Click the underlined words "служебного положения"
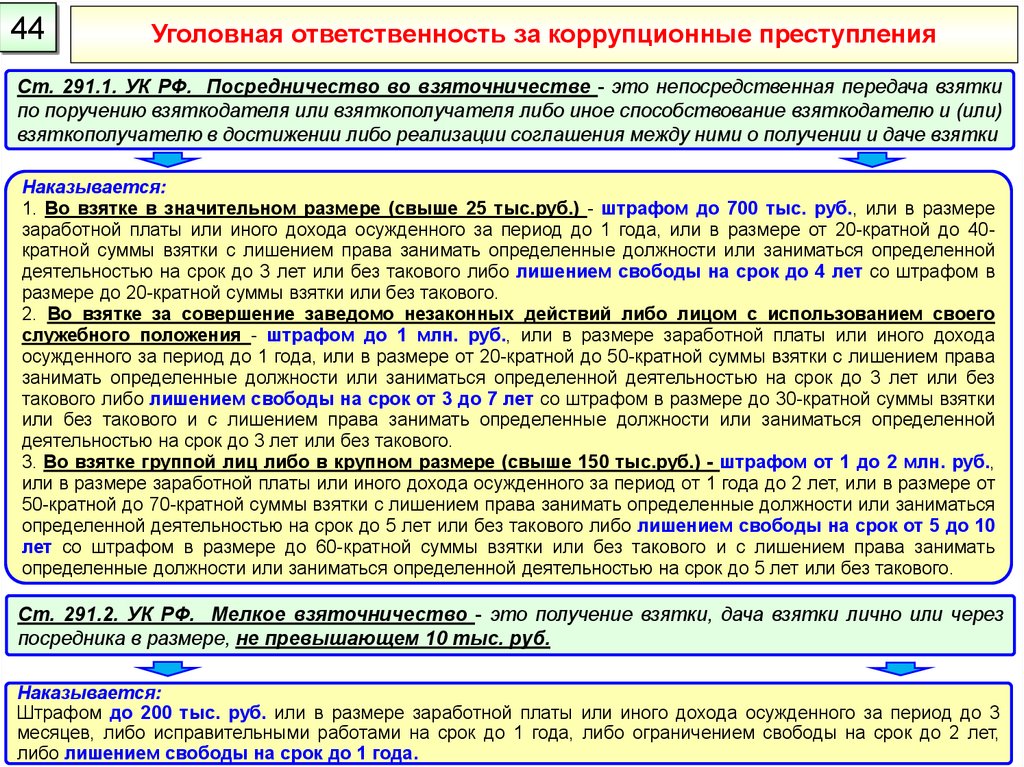The image size is (1024, 767). click(132, 335)
